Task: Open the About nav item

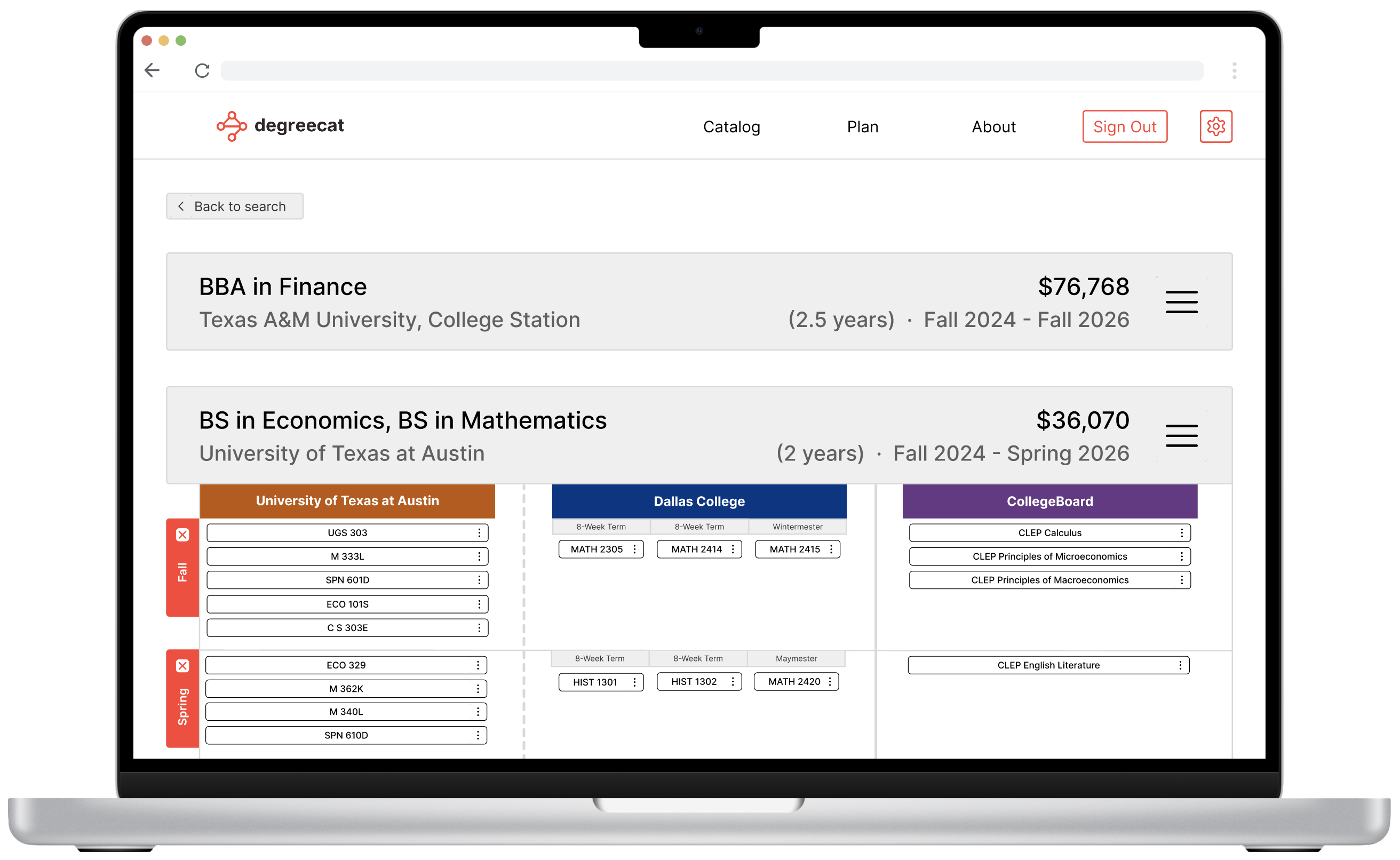Action: 993,126
